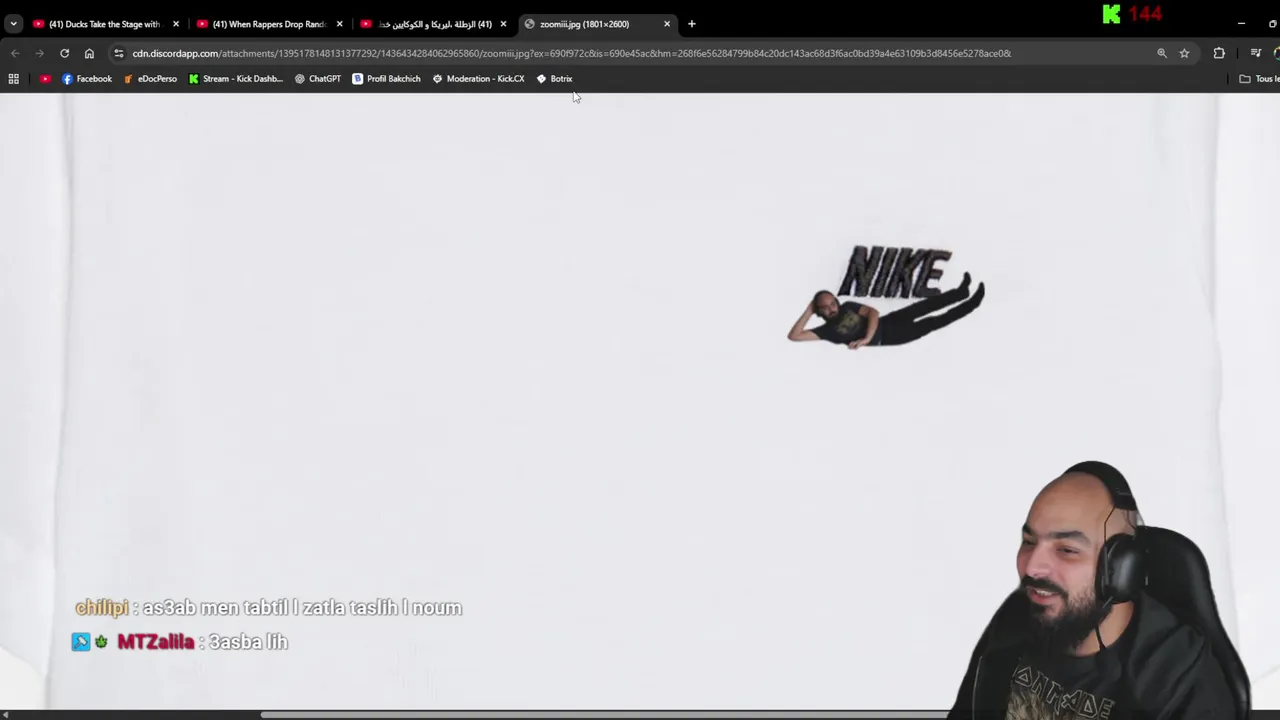Switch to the Arabic-titled YouTube tab
1280x720 pixels.
(433, 24)
